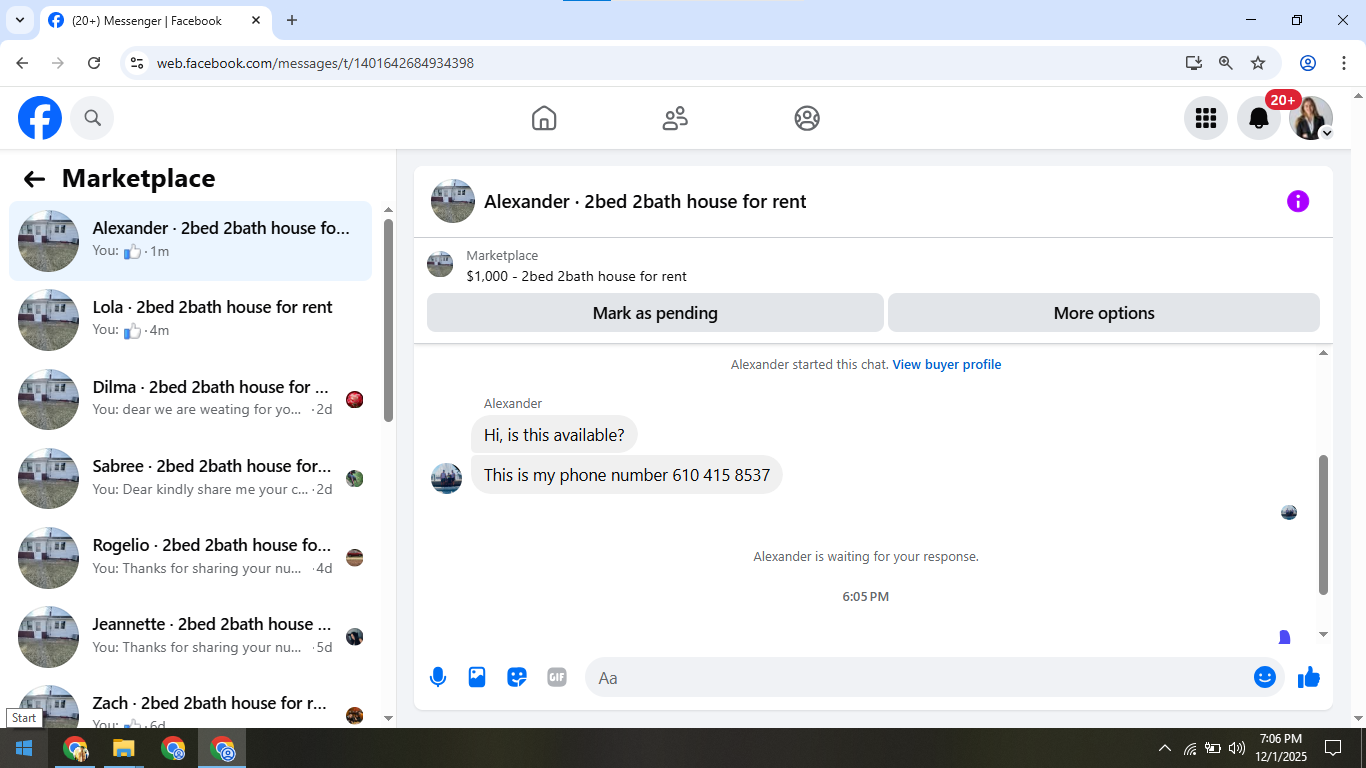1366x768 pixels.
Task: Open the Windows notification center icon
Action: (x=1333, y=748)
